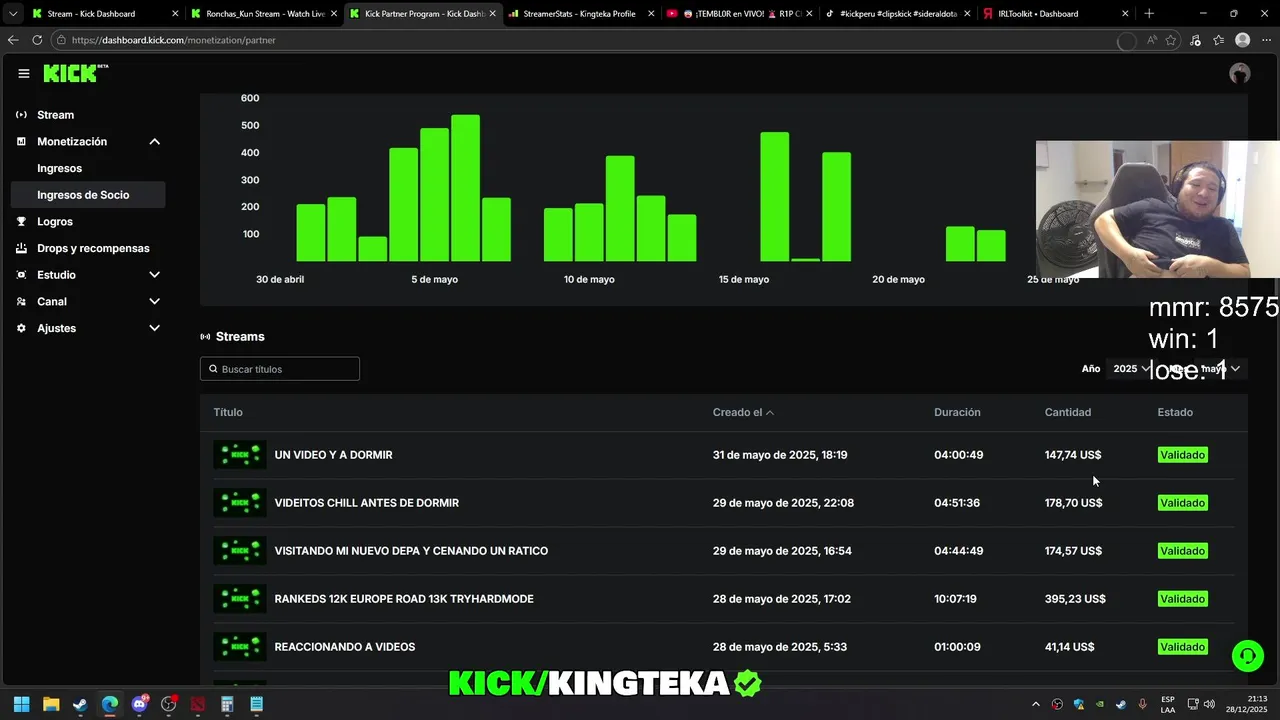Open Windows Start menu
This screenshot has height=720, width=1280.
coord(21,704)
